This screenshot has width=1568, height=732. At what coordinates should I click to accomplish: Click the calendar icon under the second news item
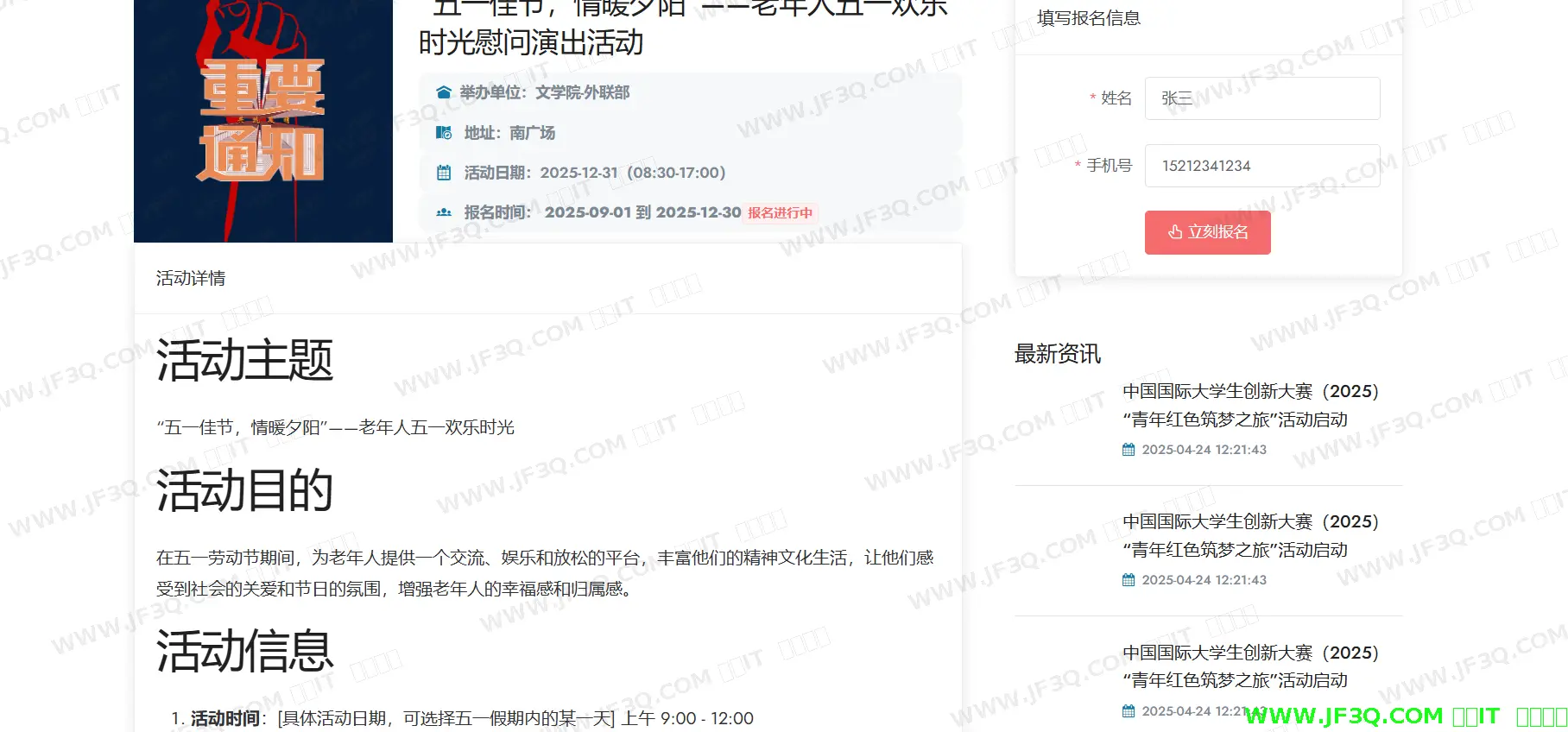click(x=1129, y=580)
